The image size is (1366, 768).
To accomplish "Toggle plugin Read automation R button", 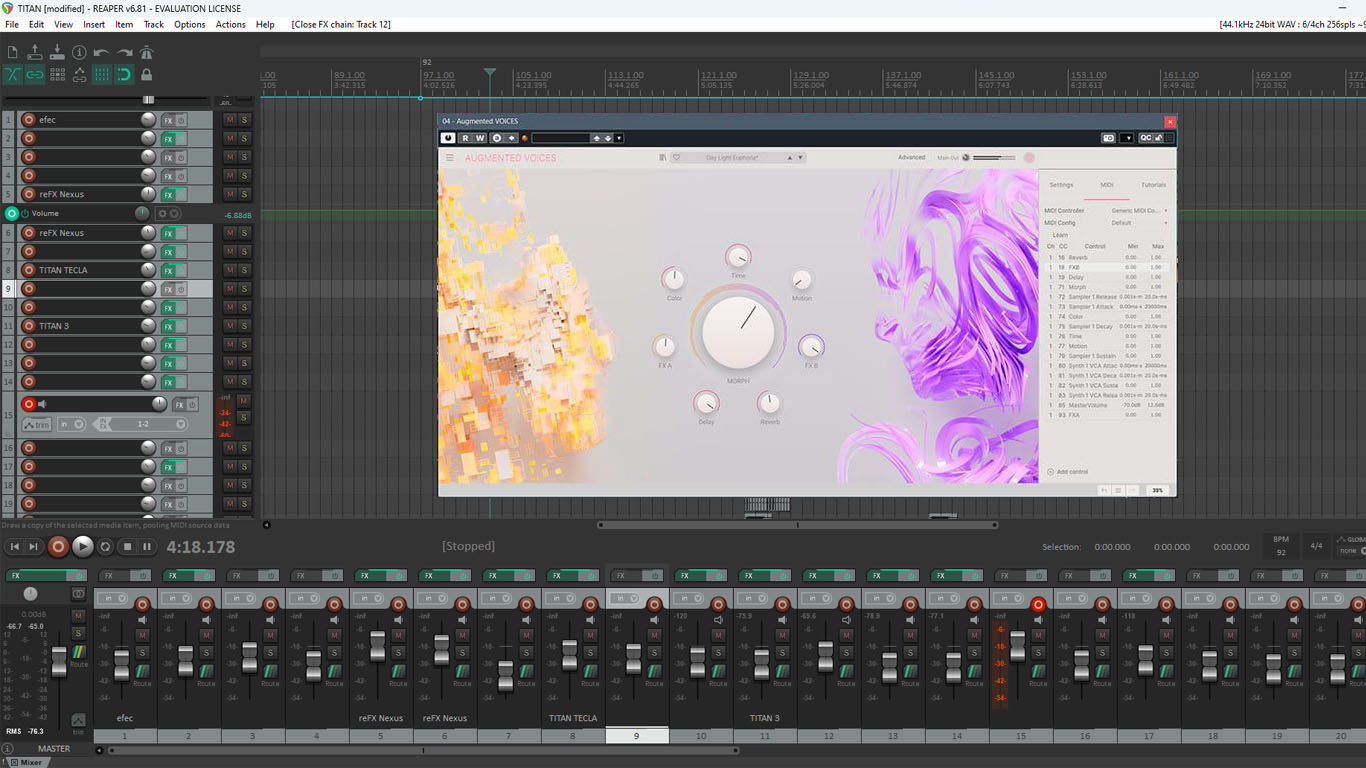I will [x=466, y=138].
